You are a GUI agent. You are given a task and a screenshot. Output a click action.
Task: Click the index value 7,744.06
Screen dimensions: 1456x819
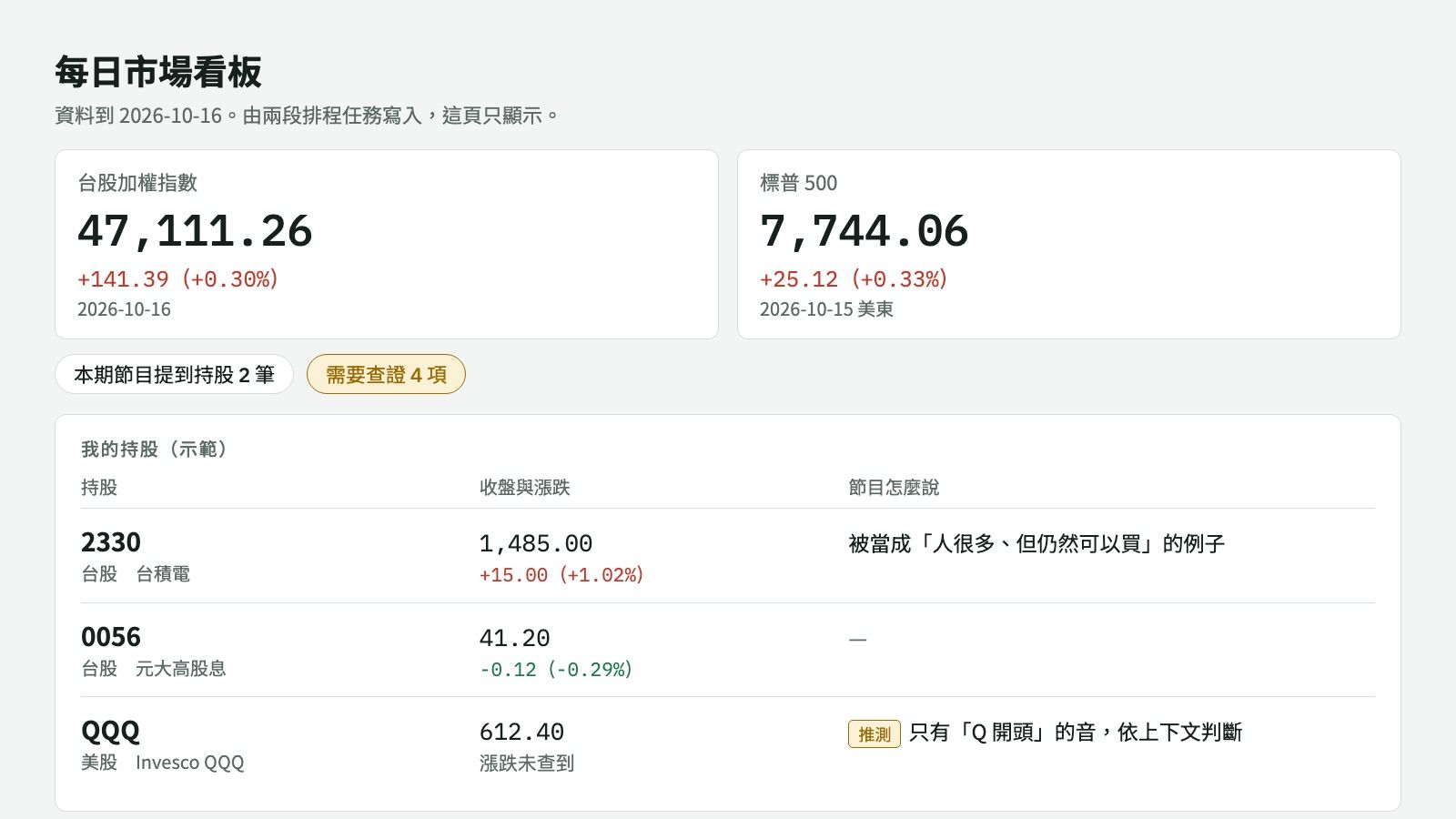[864, 231]
